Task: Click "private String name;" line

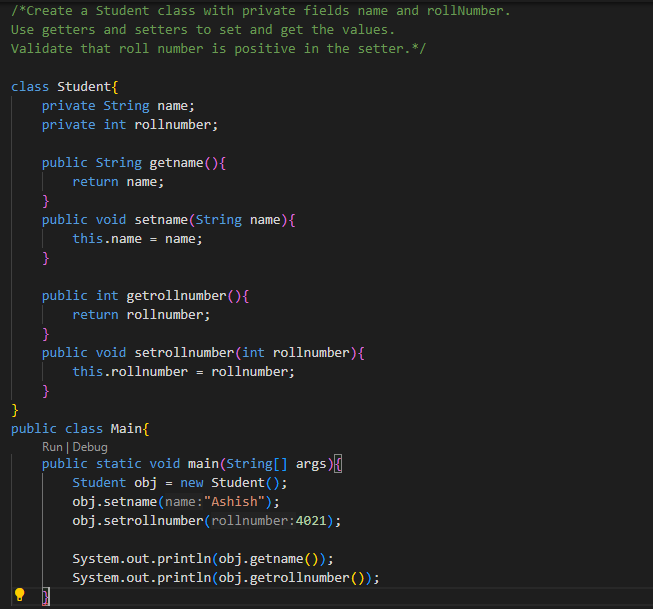Action: pyautogui.click(x=118, y=106)
